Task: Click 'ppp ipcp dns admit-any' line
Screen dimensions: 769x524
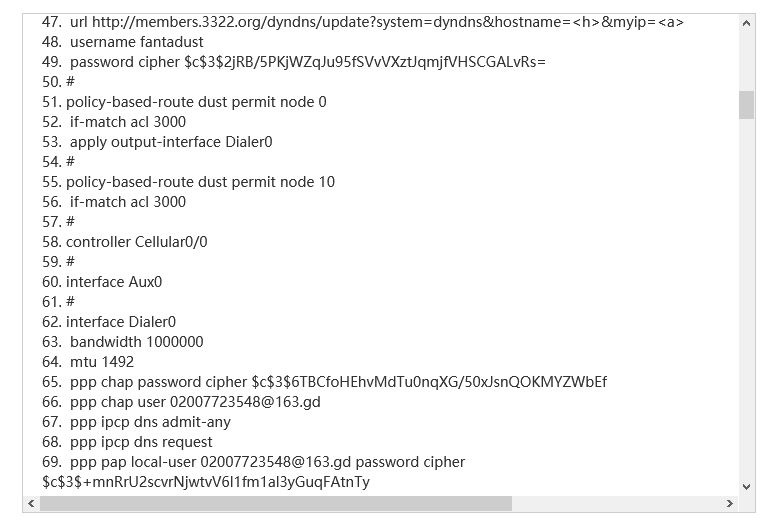Action: tap(150, 422)
